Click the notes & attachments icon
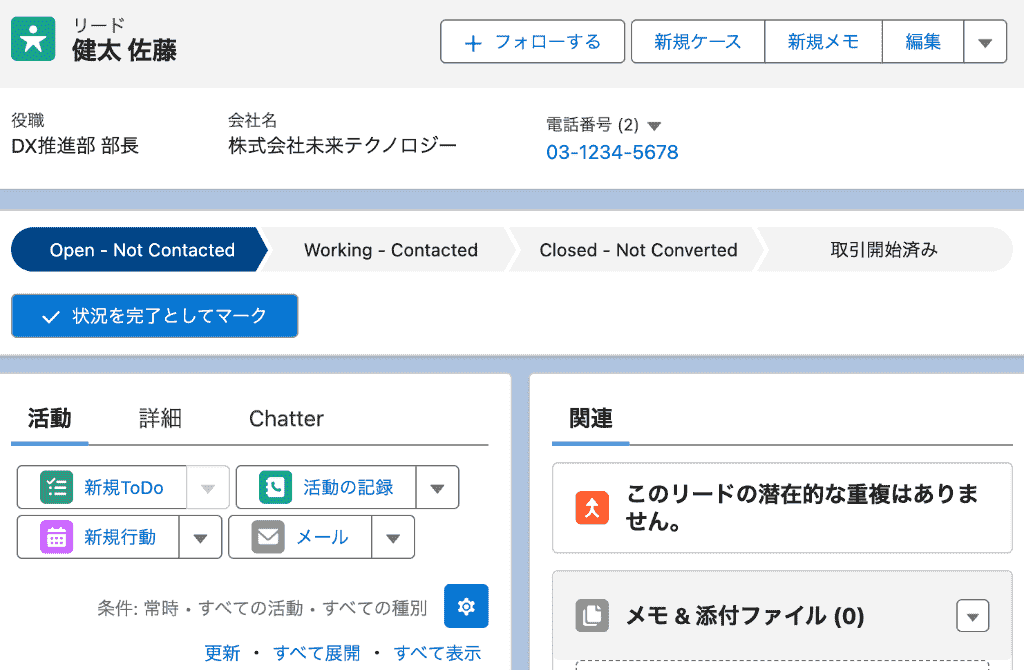The image size is (1024, 670). [592, 616]
